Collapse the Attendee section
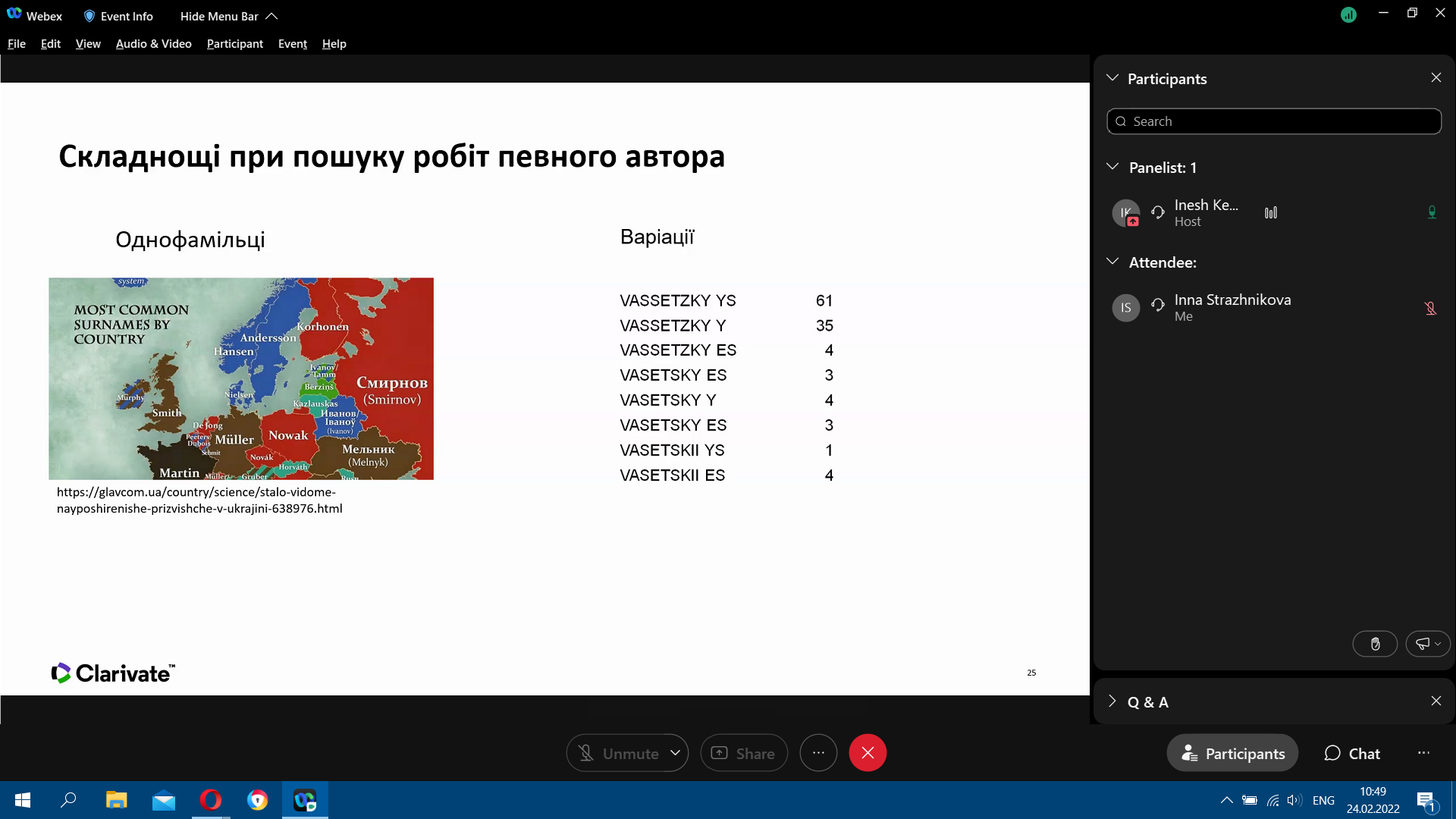 (1112, 262)
